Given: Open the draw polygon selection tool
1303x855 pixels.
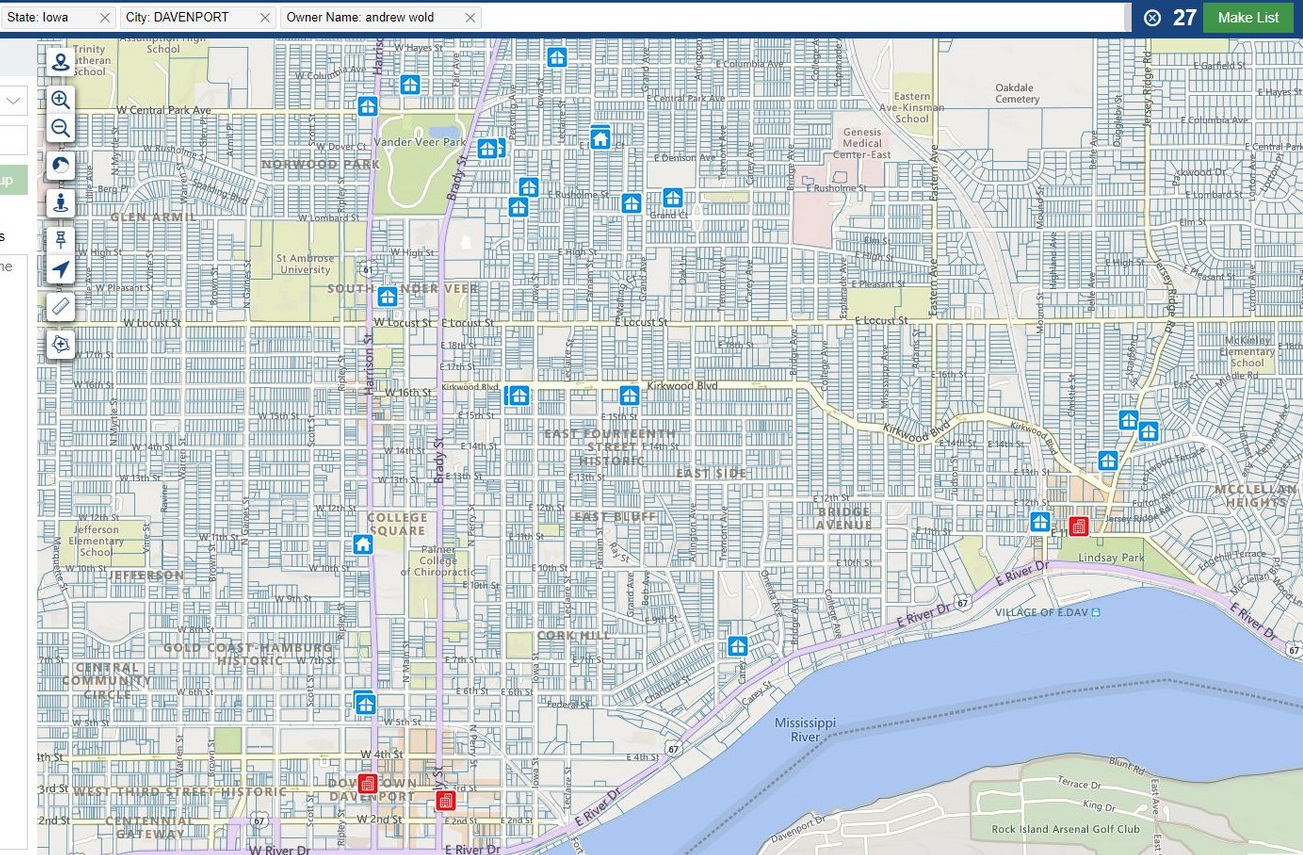Looking at the screenshot, I should click(60, 344).
